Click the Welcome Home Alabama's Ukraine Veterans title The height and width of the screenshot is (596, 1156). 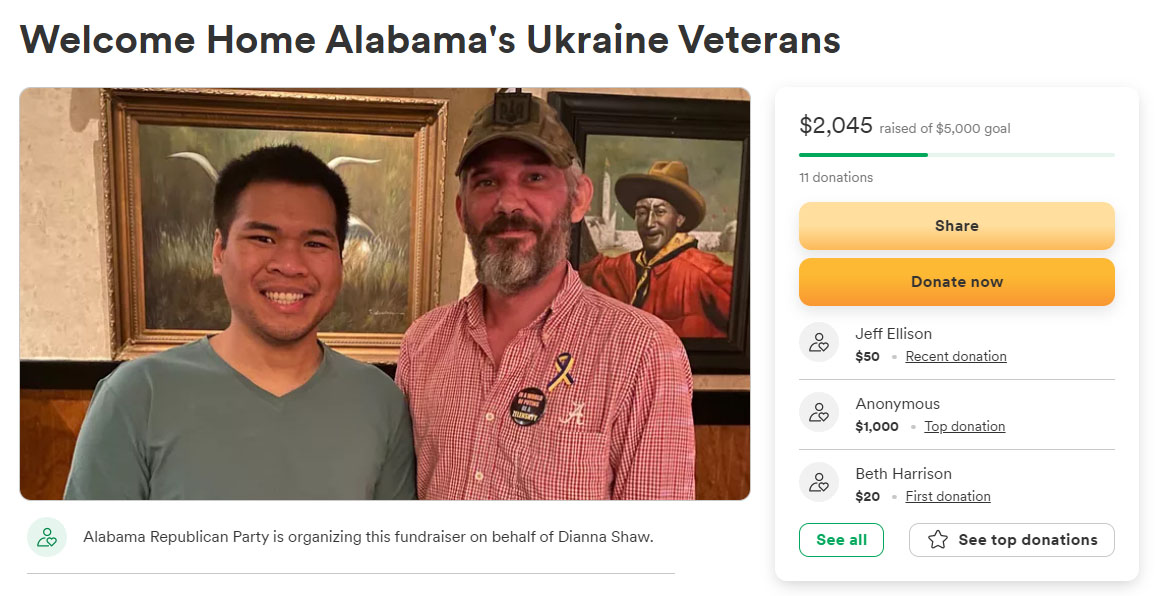click(x=430, y=39)
